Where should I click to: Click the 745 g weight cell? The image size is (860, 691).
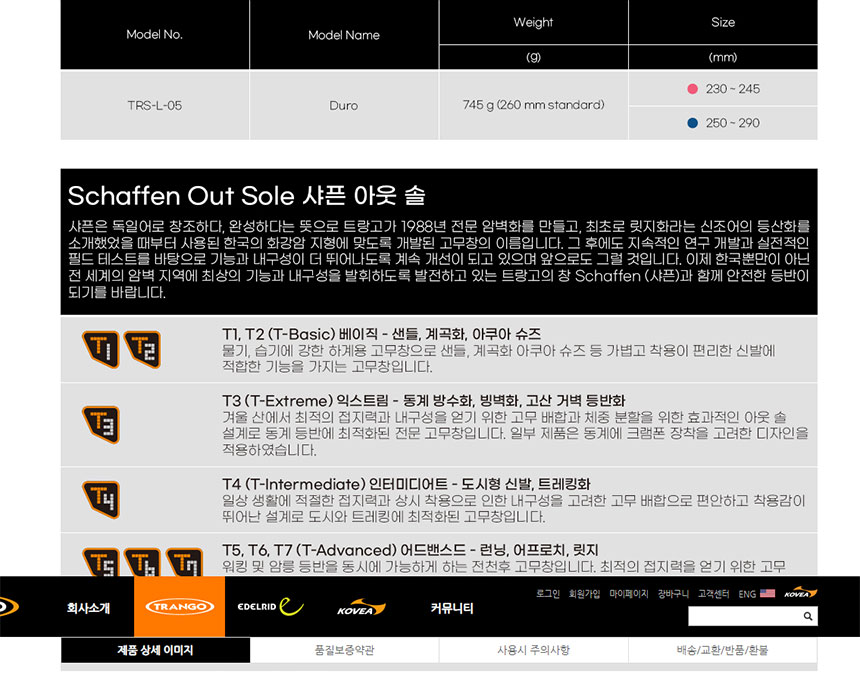[534, 105]
